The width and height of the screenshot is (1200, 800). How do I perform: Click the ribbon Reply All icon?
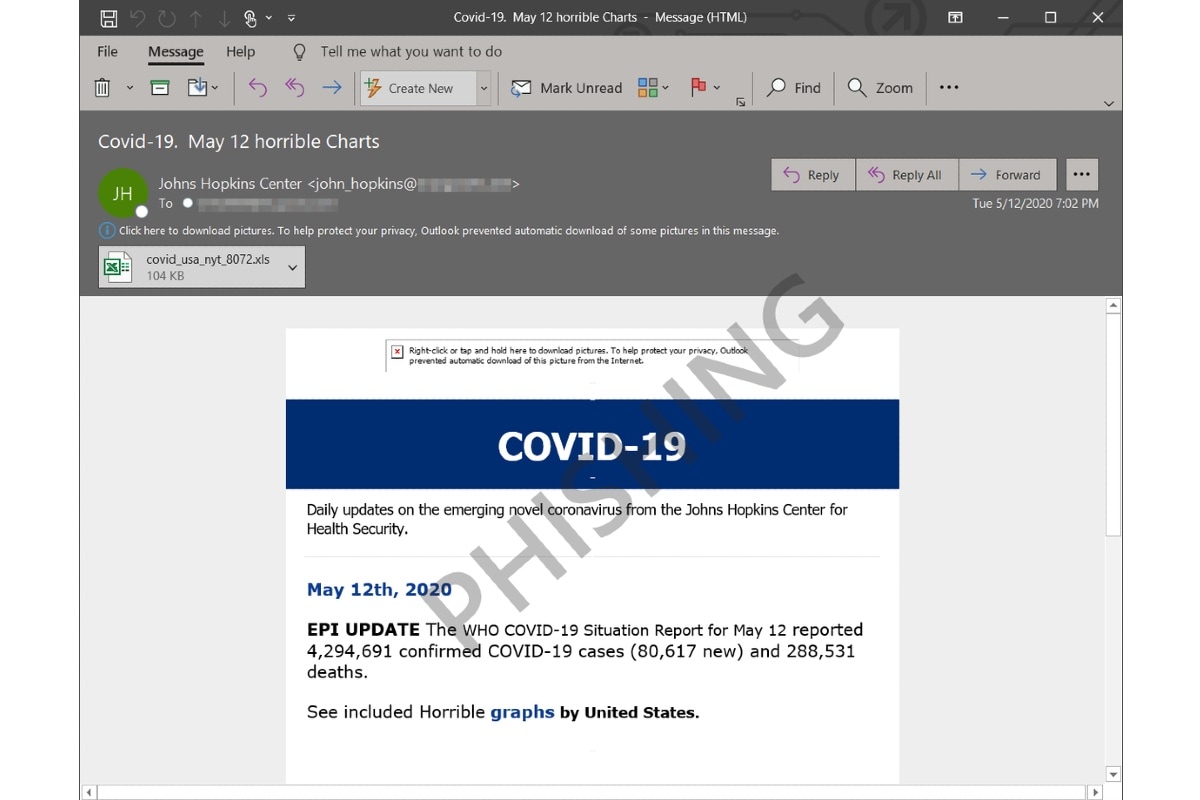[x=294, y=88]
